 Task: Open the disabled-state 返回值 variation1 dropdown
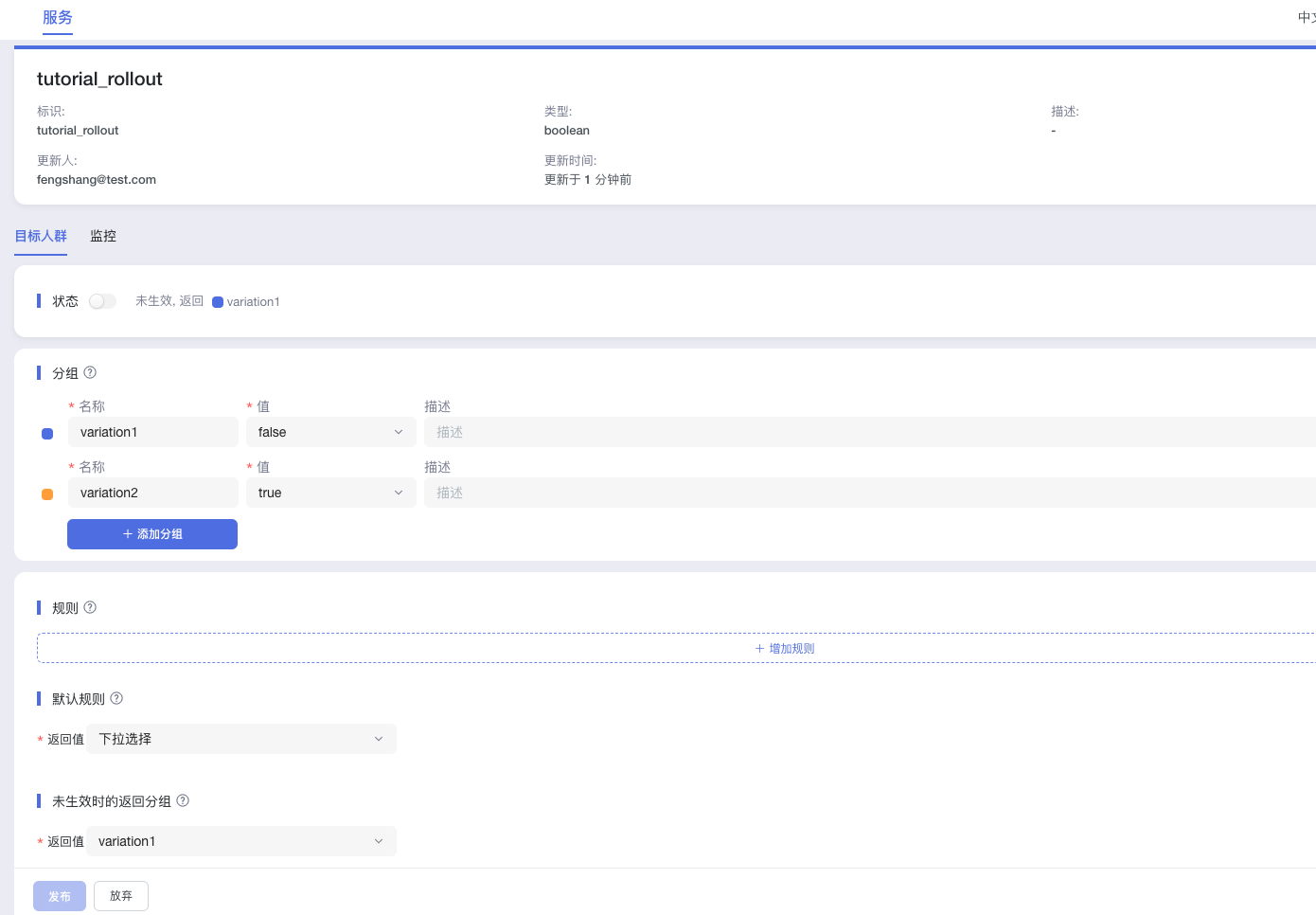click(240, 841)
